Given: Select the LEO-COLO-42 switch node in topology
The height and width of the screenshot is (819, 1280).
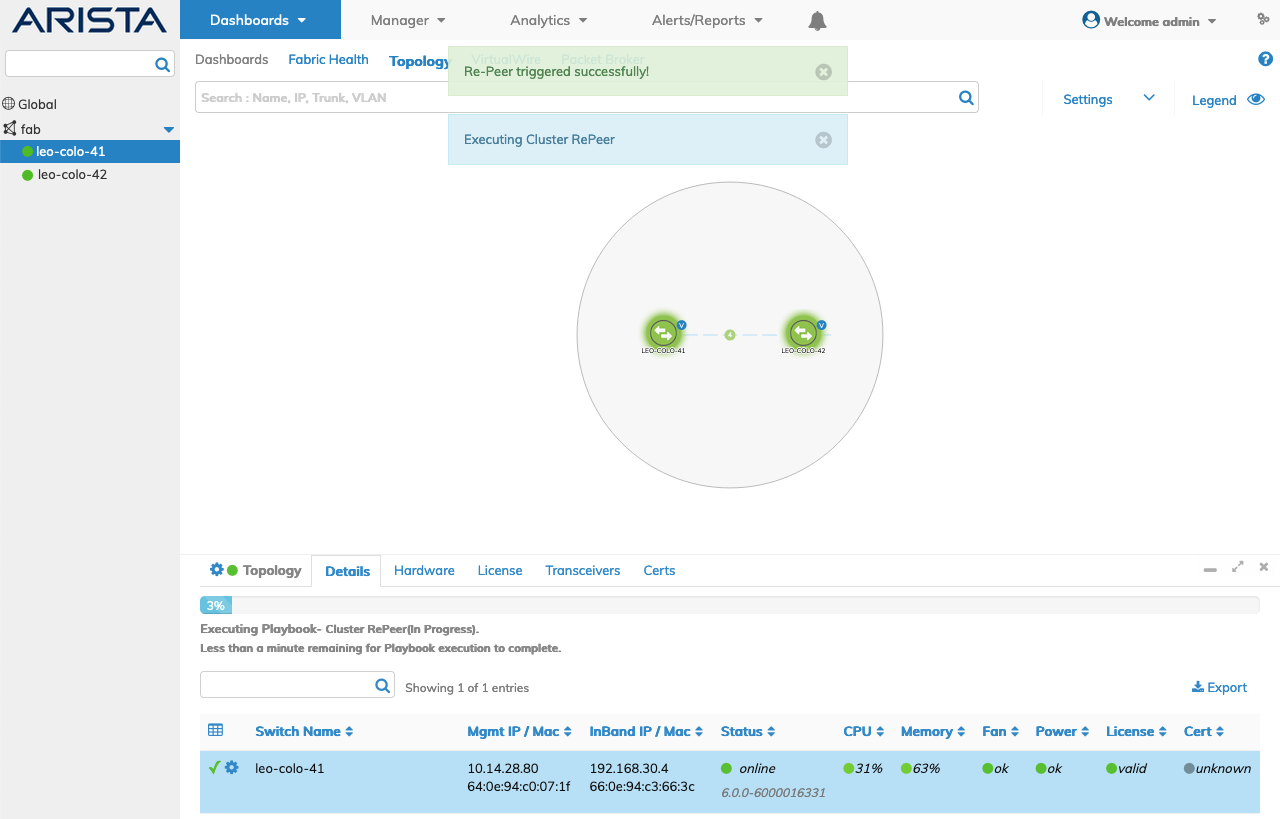Looking at the screenshot, I should coord(803,332).
